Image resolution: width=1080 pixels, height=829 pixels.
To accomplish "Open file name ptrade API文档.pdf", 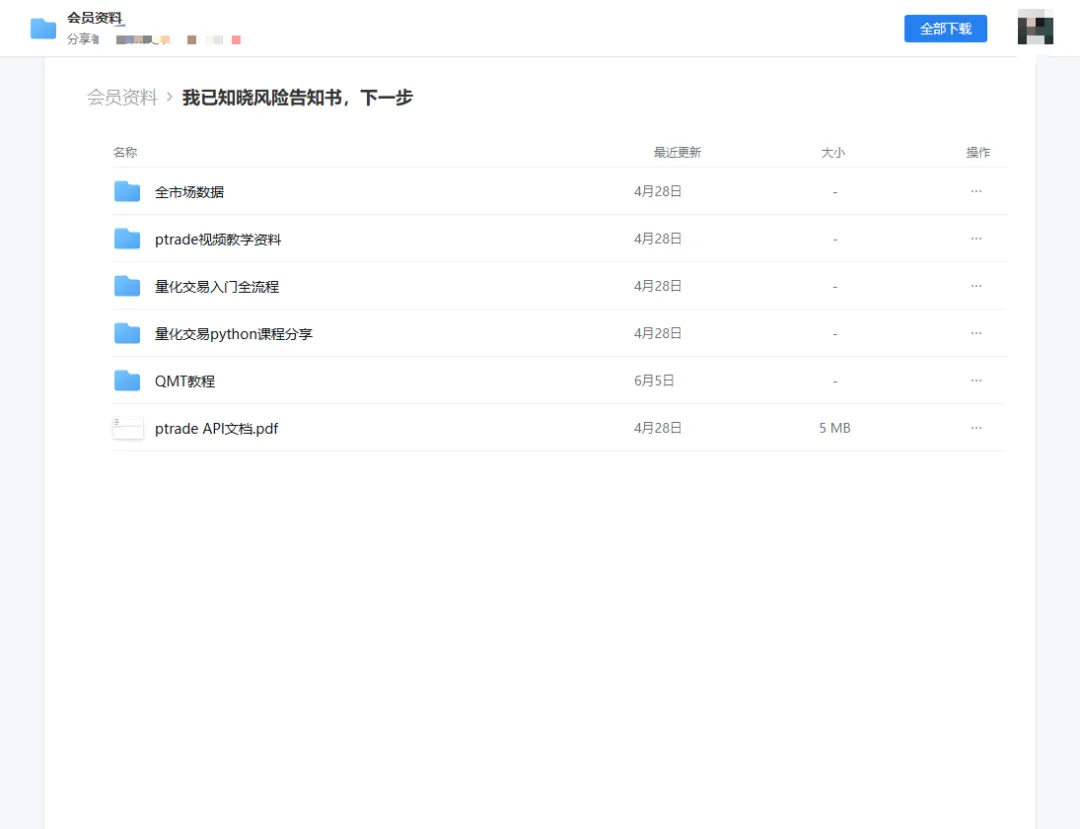I will tap(216, 428).
